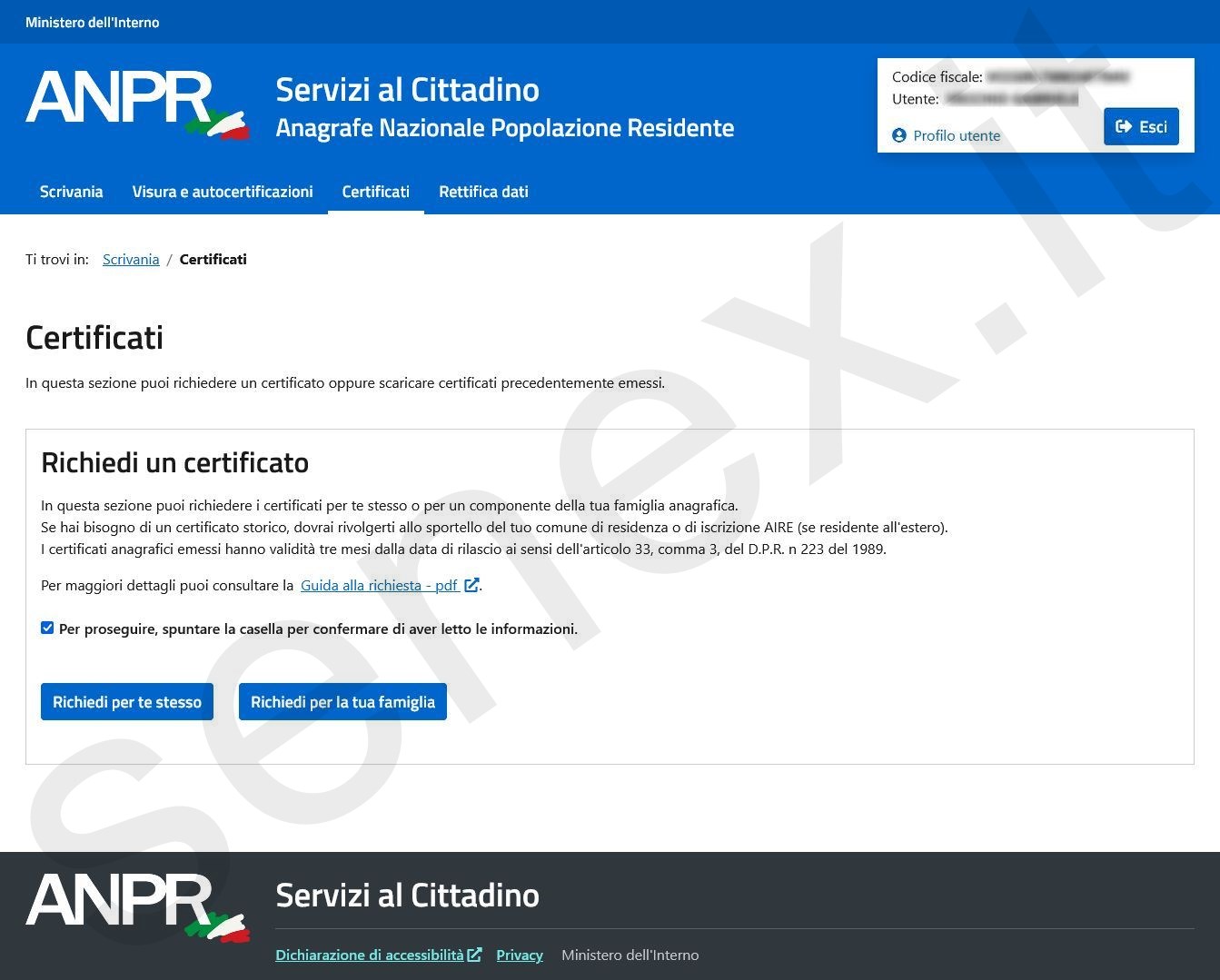Log out with the Esci button
Viewport: 1220px width, 980px height.
[1141, 126]
